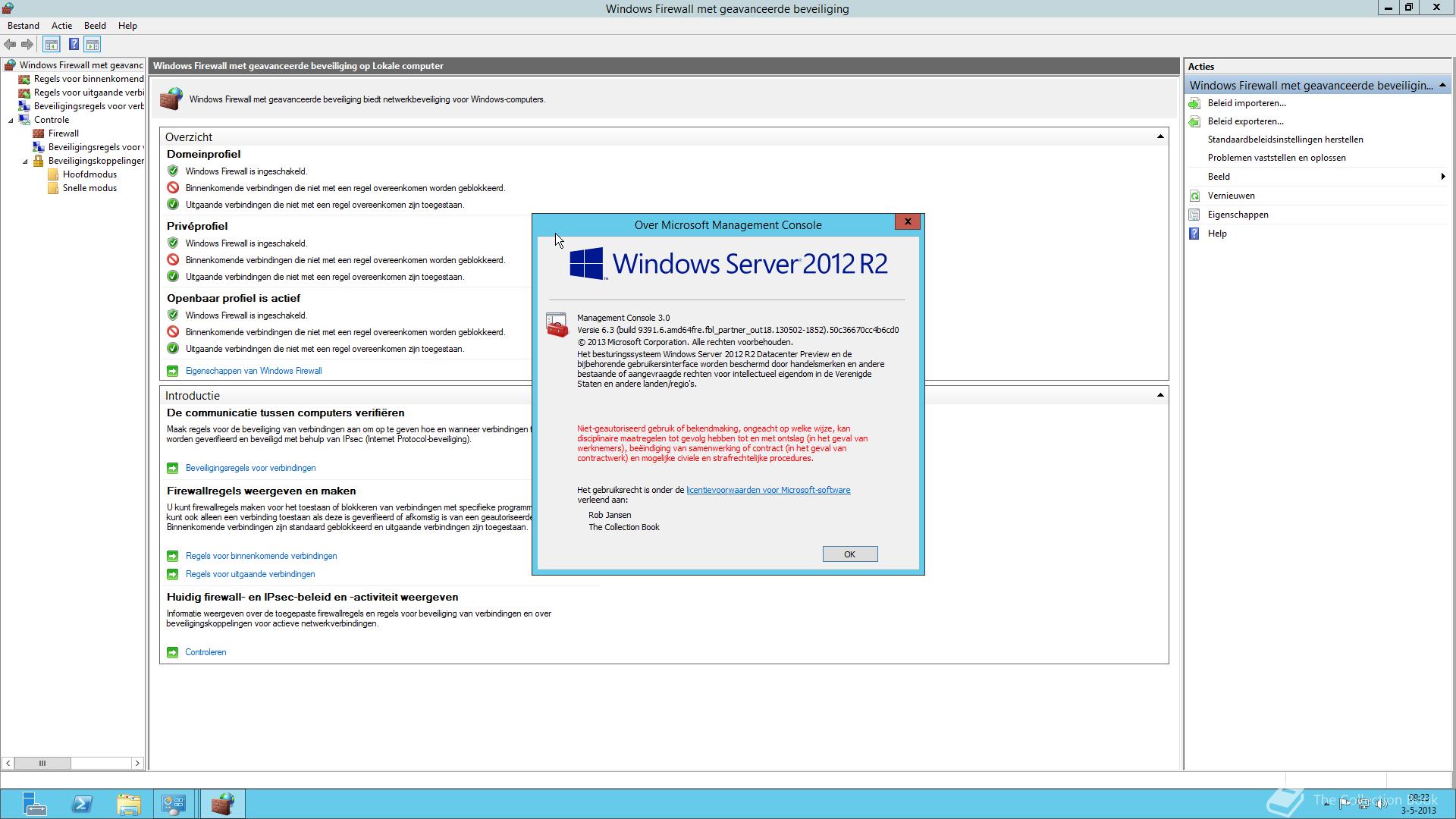Open the Actie menu

[62, 26]
